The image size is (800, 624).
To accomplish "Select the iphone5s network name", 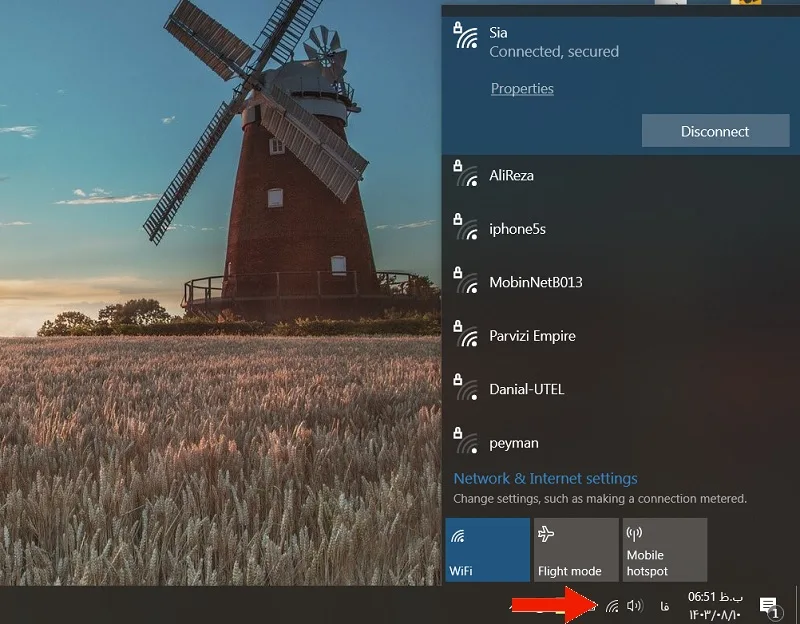I will click(517, 229).
